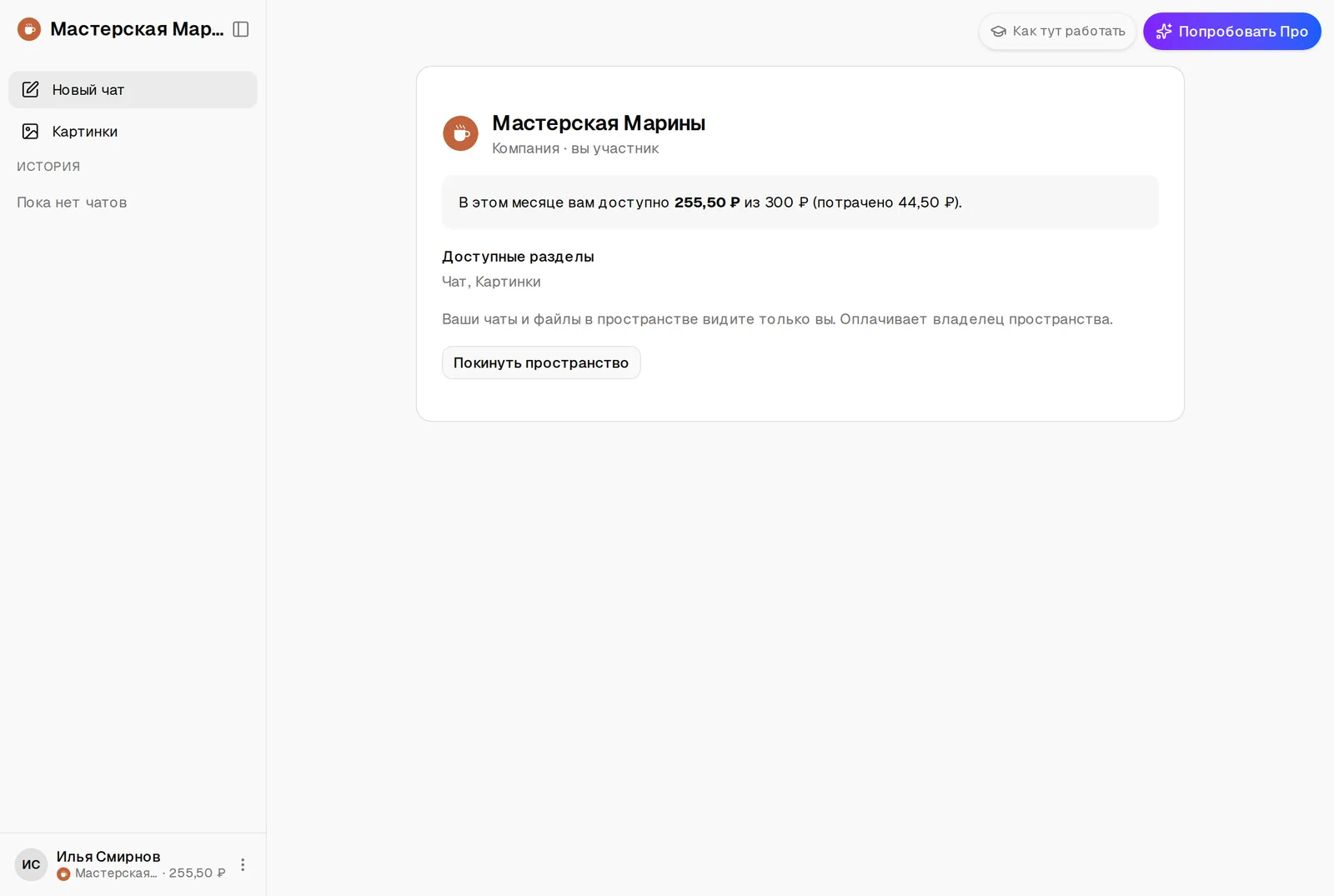The image size is (1334, 896).
Task: Open the three-dot menu beside Илья Смирнов
Action: point(243,865)
